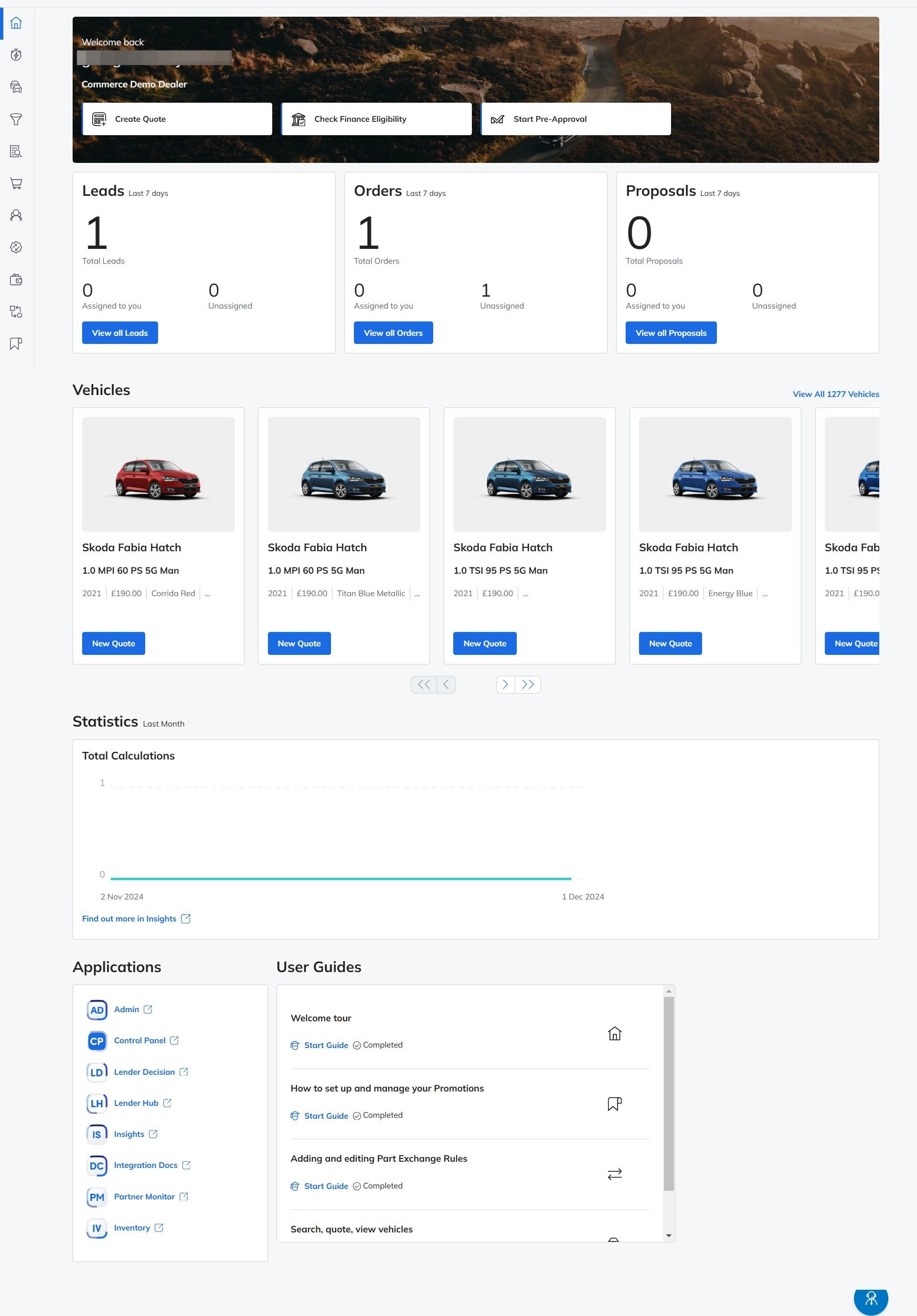This screenshot has width=917, height=1316.
Task: Click the Part Exchange Rules arrows icon
Action: coord(614,1175)
